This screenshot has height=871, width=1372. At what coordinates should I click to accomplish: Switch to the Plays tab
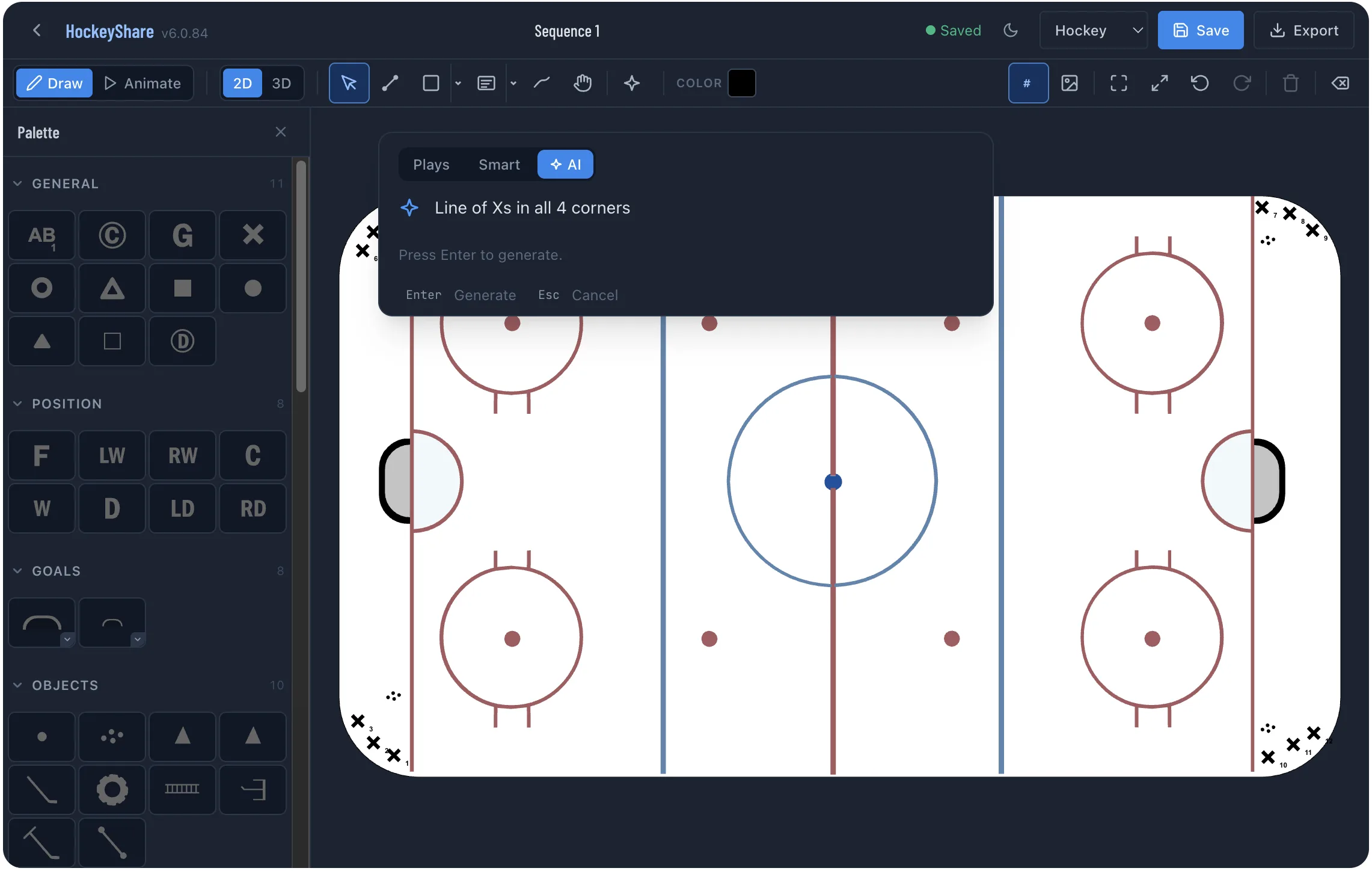(431, 165)
